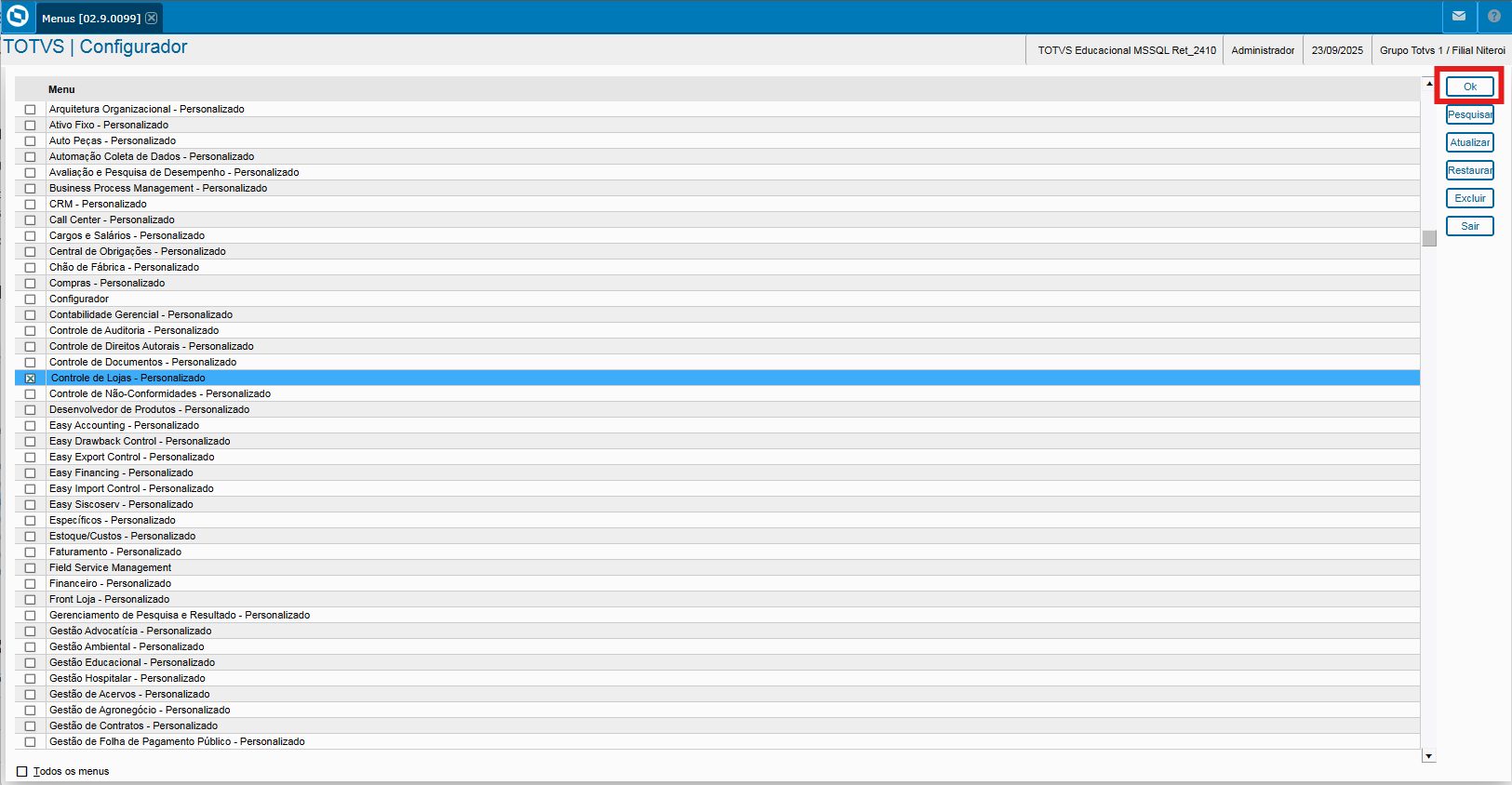Image resolution: width=1512 pixels, height=785 pixels.
Task: Check the Ativo Fixo - Personalizado checkbox
Action: tap(30, 126)
